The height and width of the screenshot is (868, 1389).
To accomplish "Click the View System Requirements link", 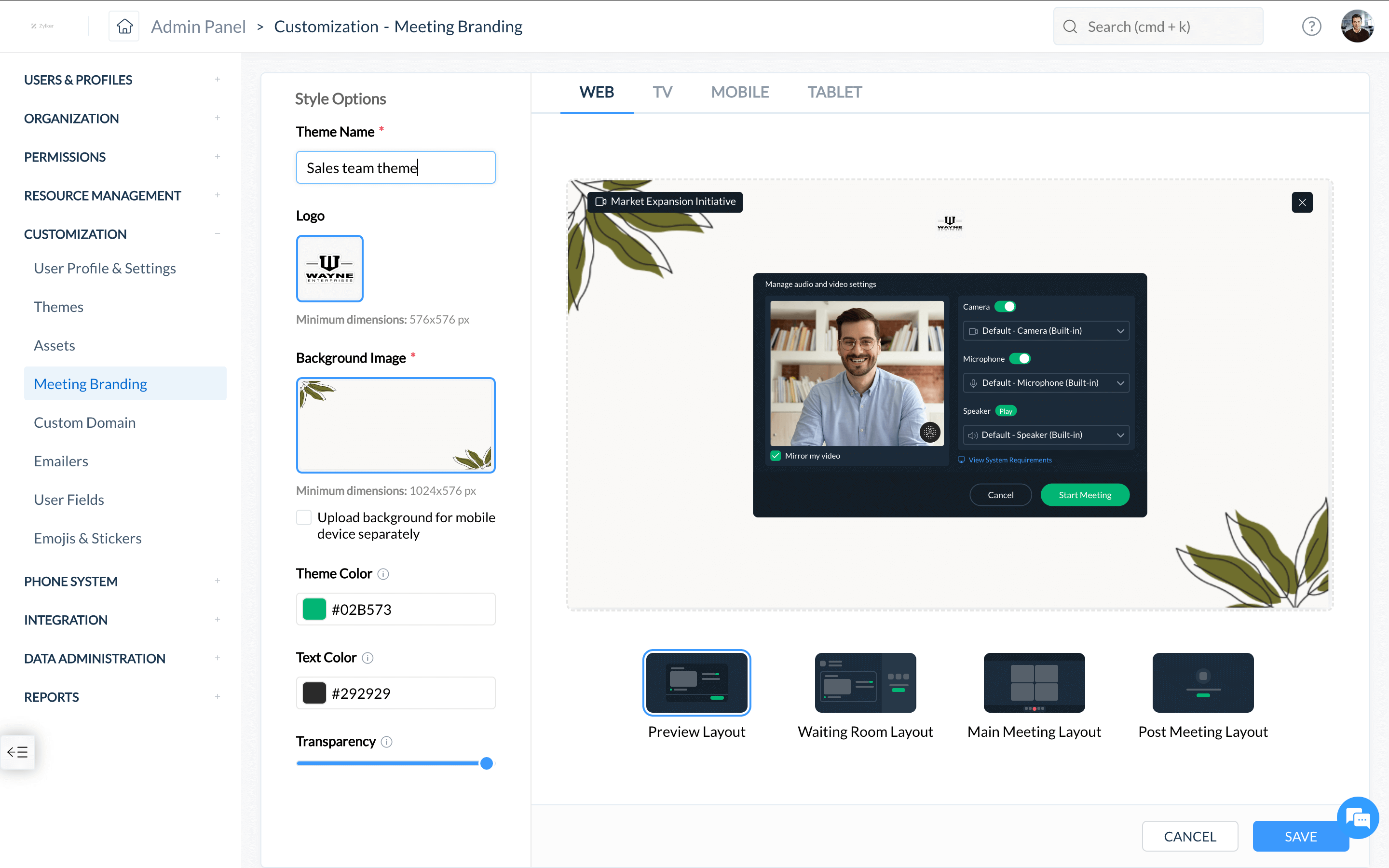I will click(x=1009, y=460).
